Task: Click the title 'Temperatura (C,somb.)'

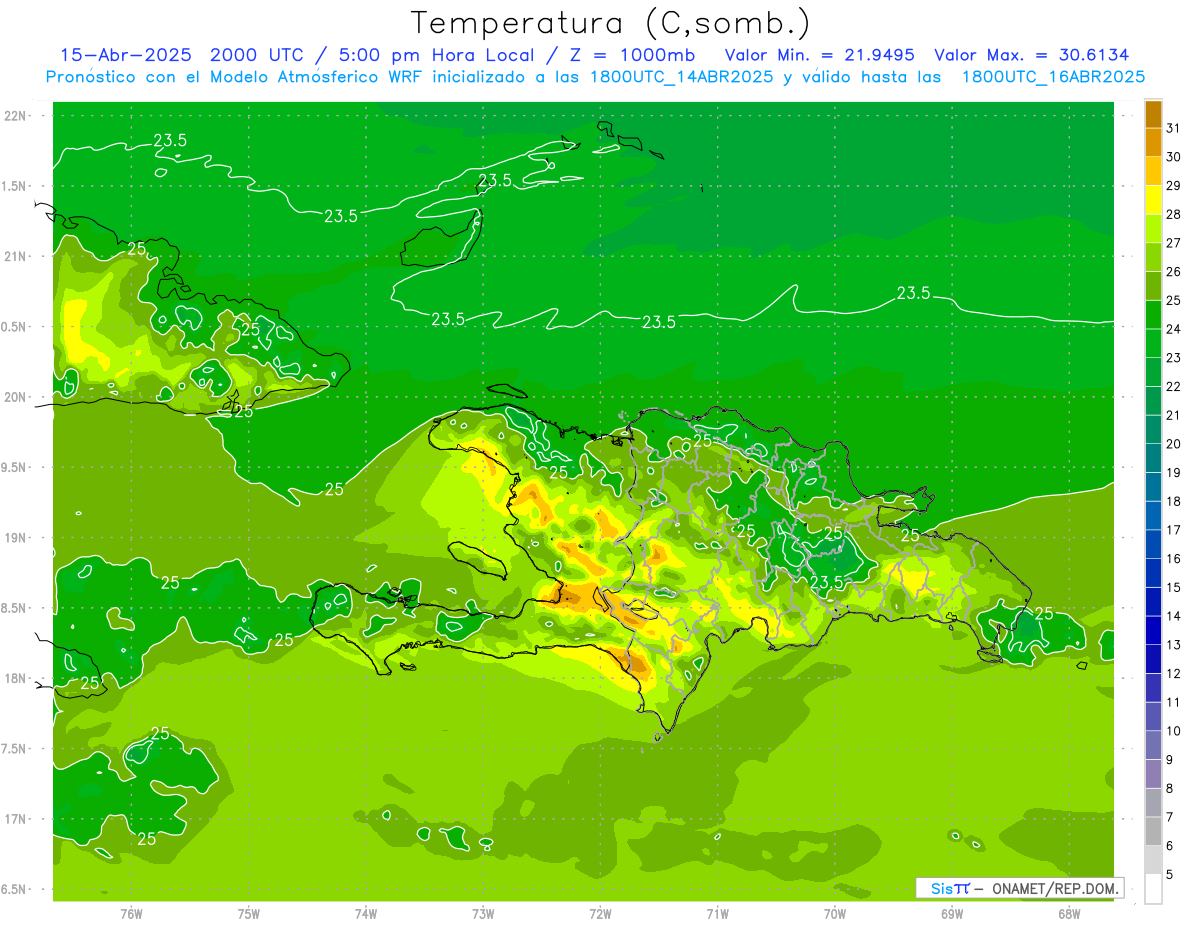Action: point(611,22)
